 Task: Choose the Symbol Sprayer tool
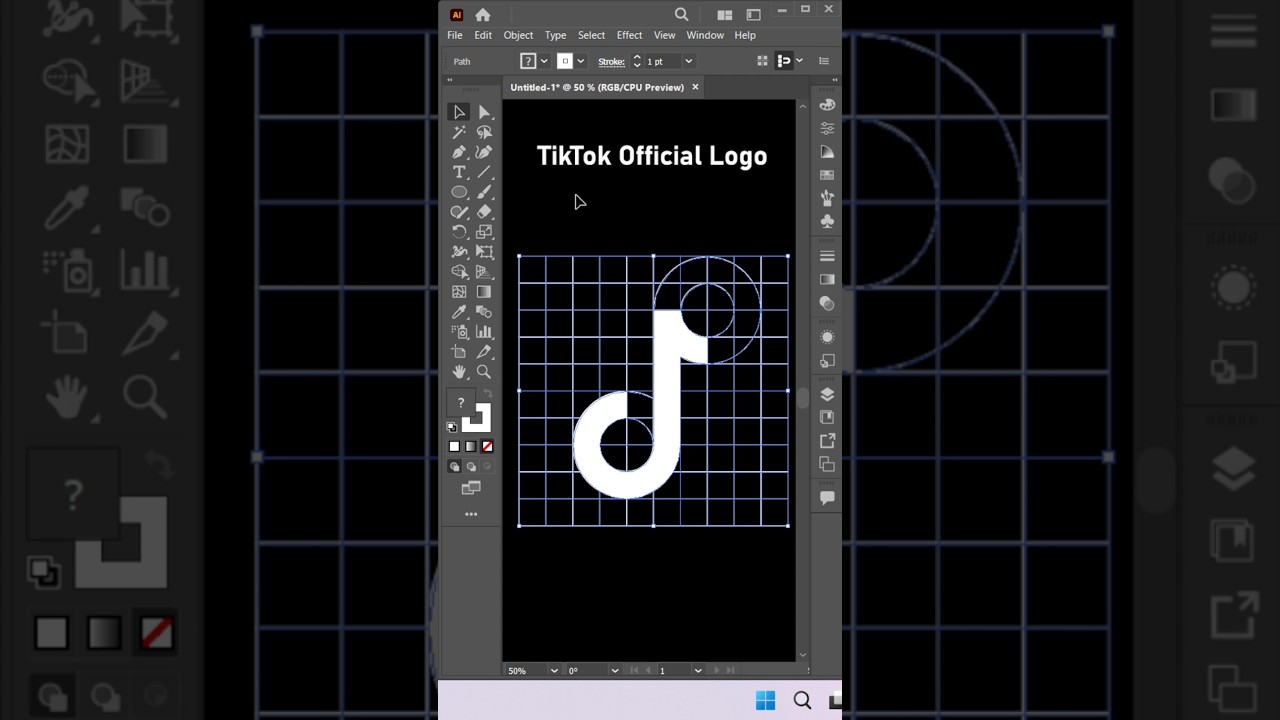[x=459, y=332]
